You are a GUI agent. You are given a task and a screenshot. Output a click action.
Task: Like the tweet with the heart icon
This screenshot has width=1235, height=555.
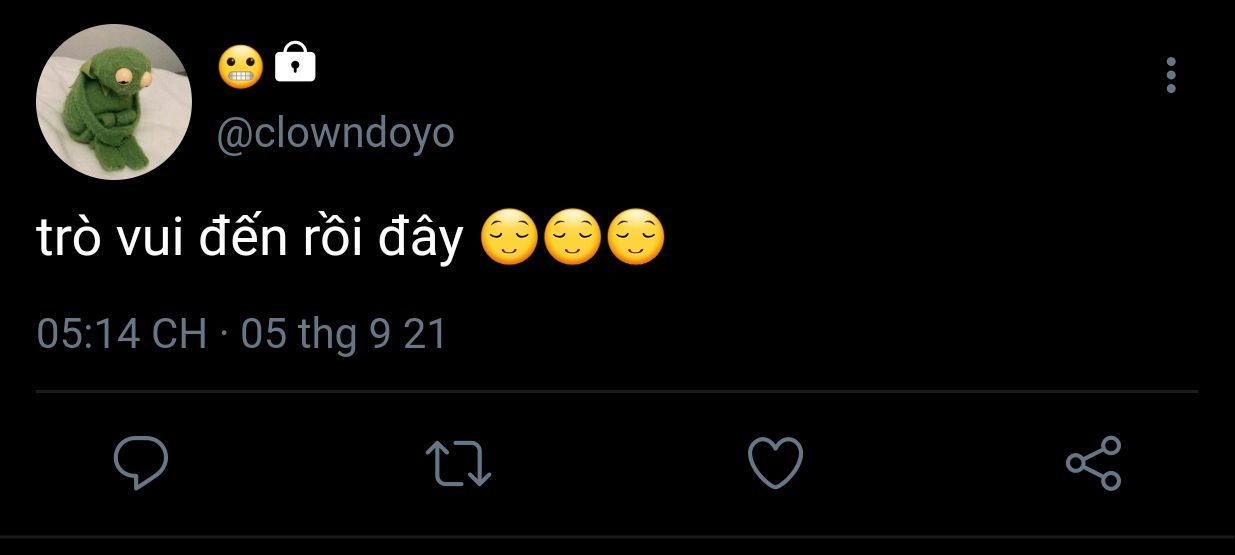click(x=776, y=463)
